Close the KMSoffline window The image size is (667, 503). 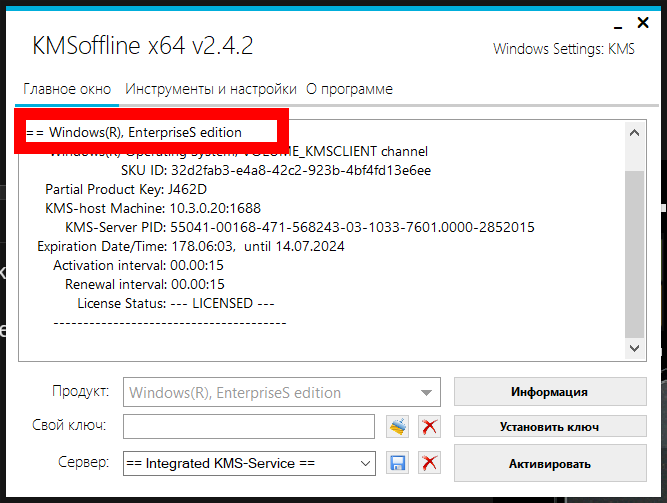643,23
